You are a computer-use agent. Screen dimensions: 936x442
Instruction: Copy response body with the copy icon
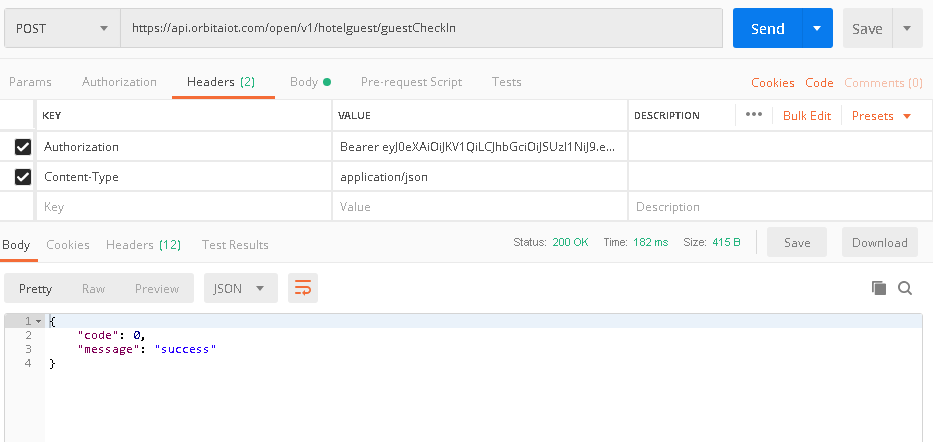[879, 288]
